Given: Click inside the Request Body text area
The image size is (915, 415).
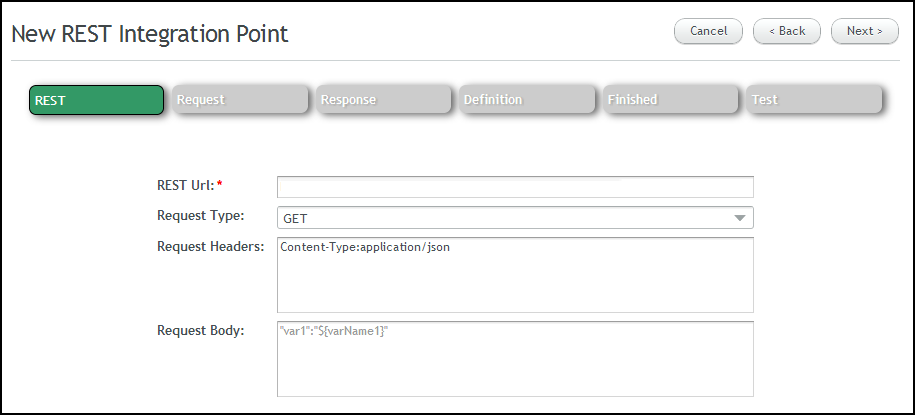Looking at the screenshot, I should pyautogui.click(x=515, y=359).
